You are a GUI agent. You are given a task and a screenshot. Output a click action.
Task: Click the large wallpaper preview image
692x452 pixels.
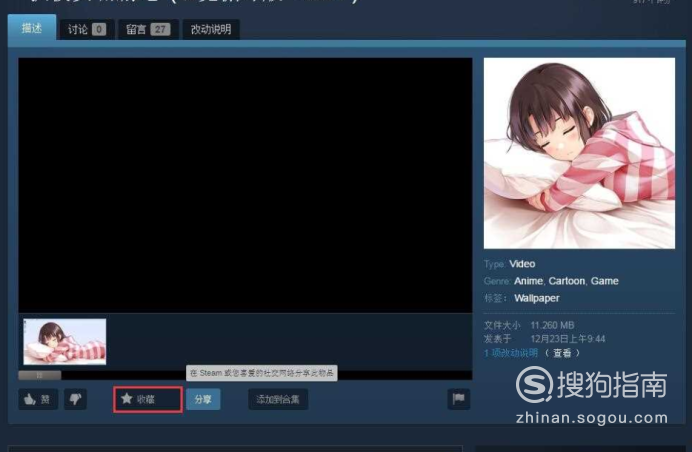pos(579,153)
